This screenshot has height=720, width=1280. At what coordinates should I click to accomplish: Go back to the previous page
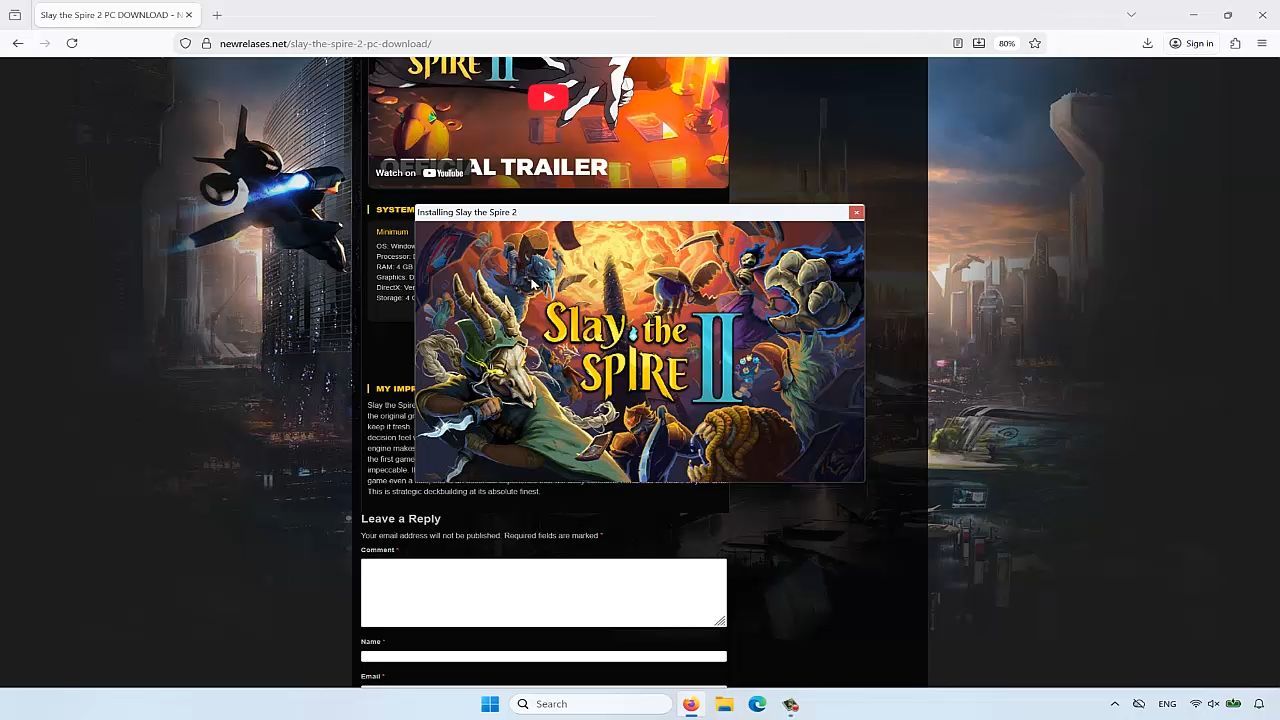point(18,43)
